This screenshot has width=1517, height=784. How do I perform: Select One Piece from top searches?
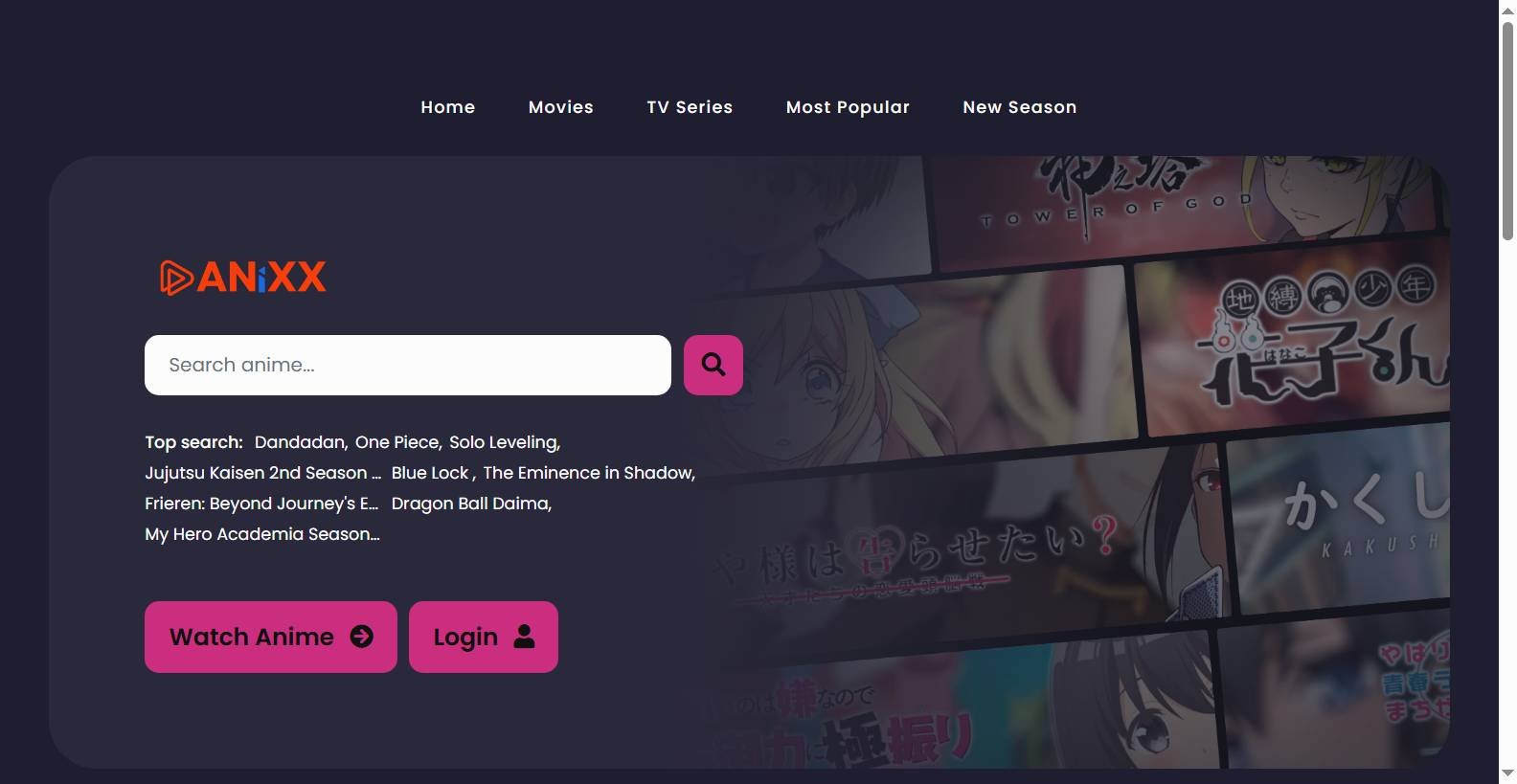coord(397,442)
